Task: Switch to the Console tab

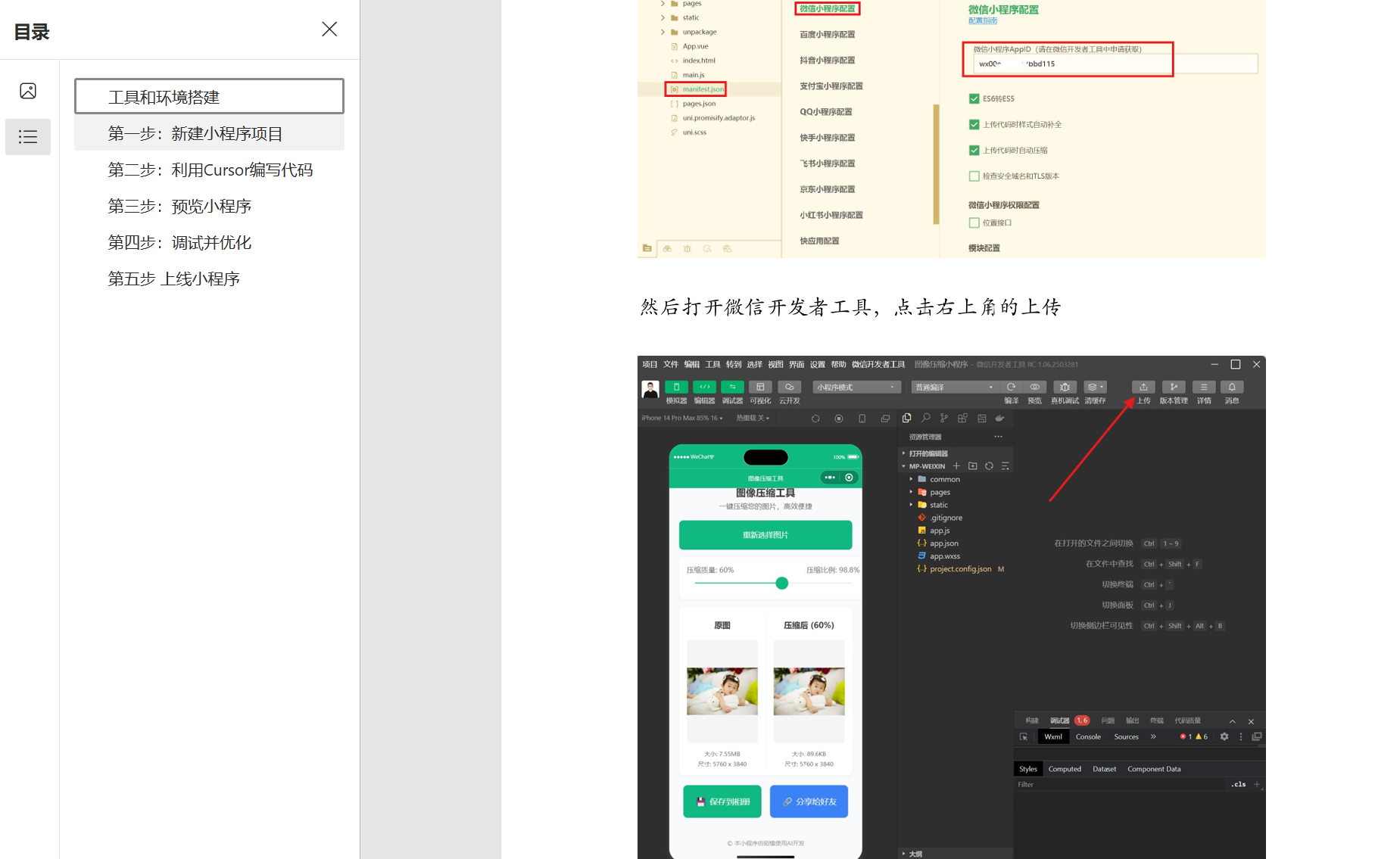Action: [x=1088, y=737]
